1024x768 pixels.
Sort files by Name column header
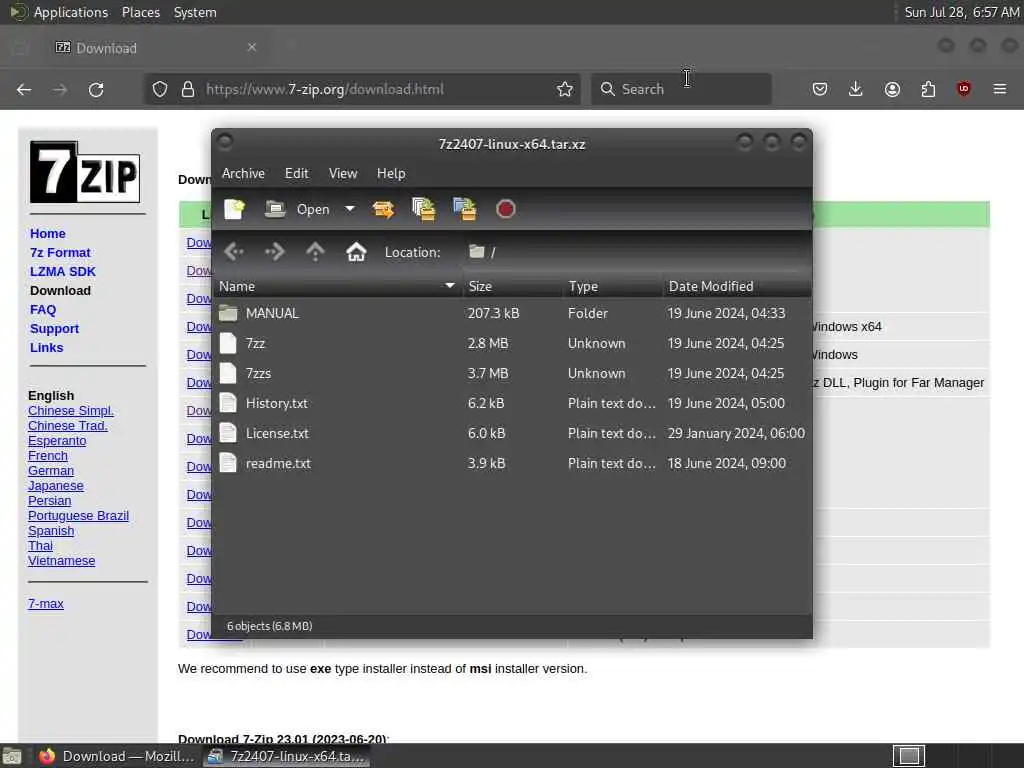tap(337, 286)
